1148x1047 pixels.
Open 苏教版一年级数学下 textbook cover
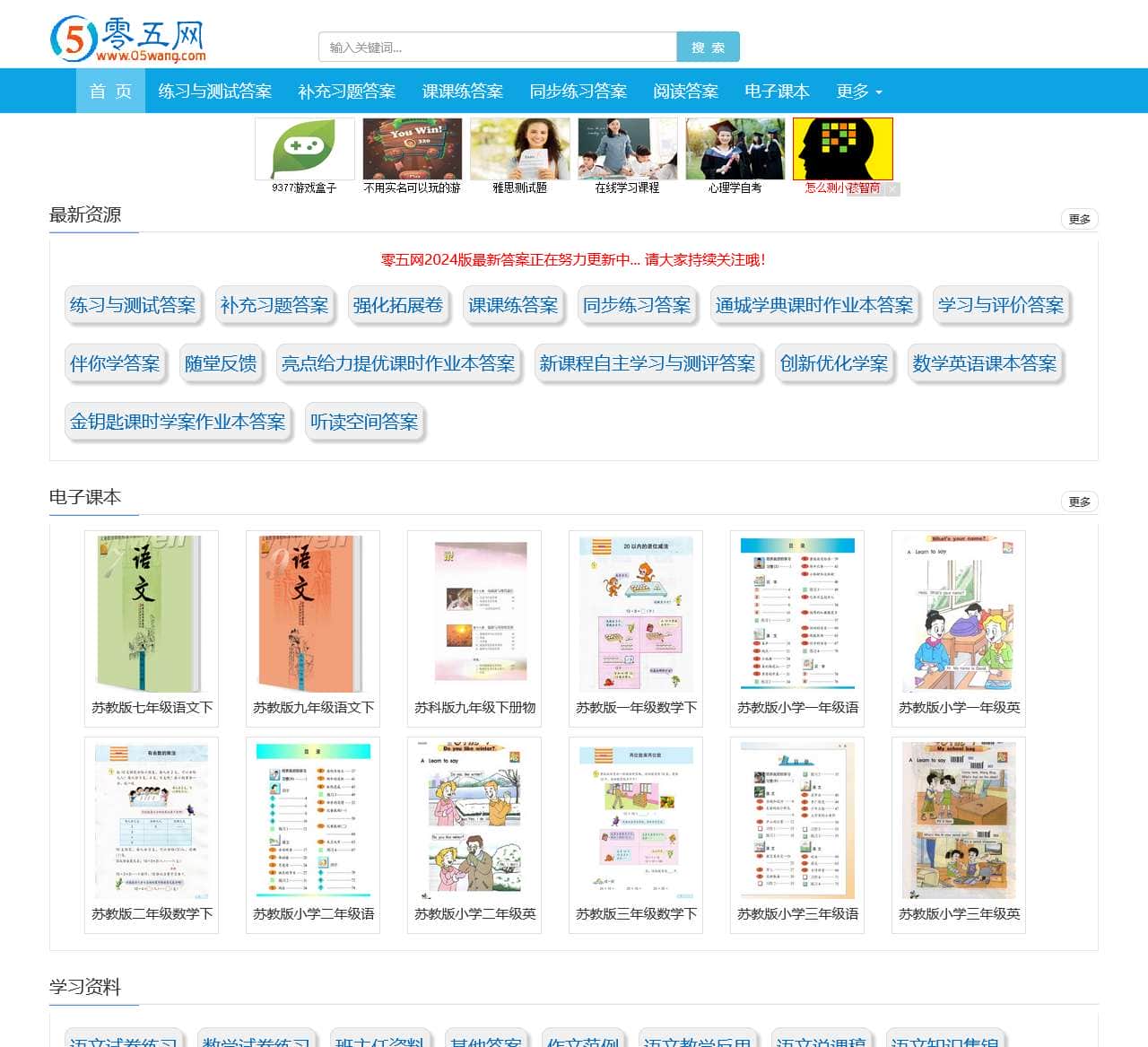point(636,615)
